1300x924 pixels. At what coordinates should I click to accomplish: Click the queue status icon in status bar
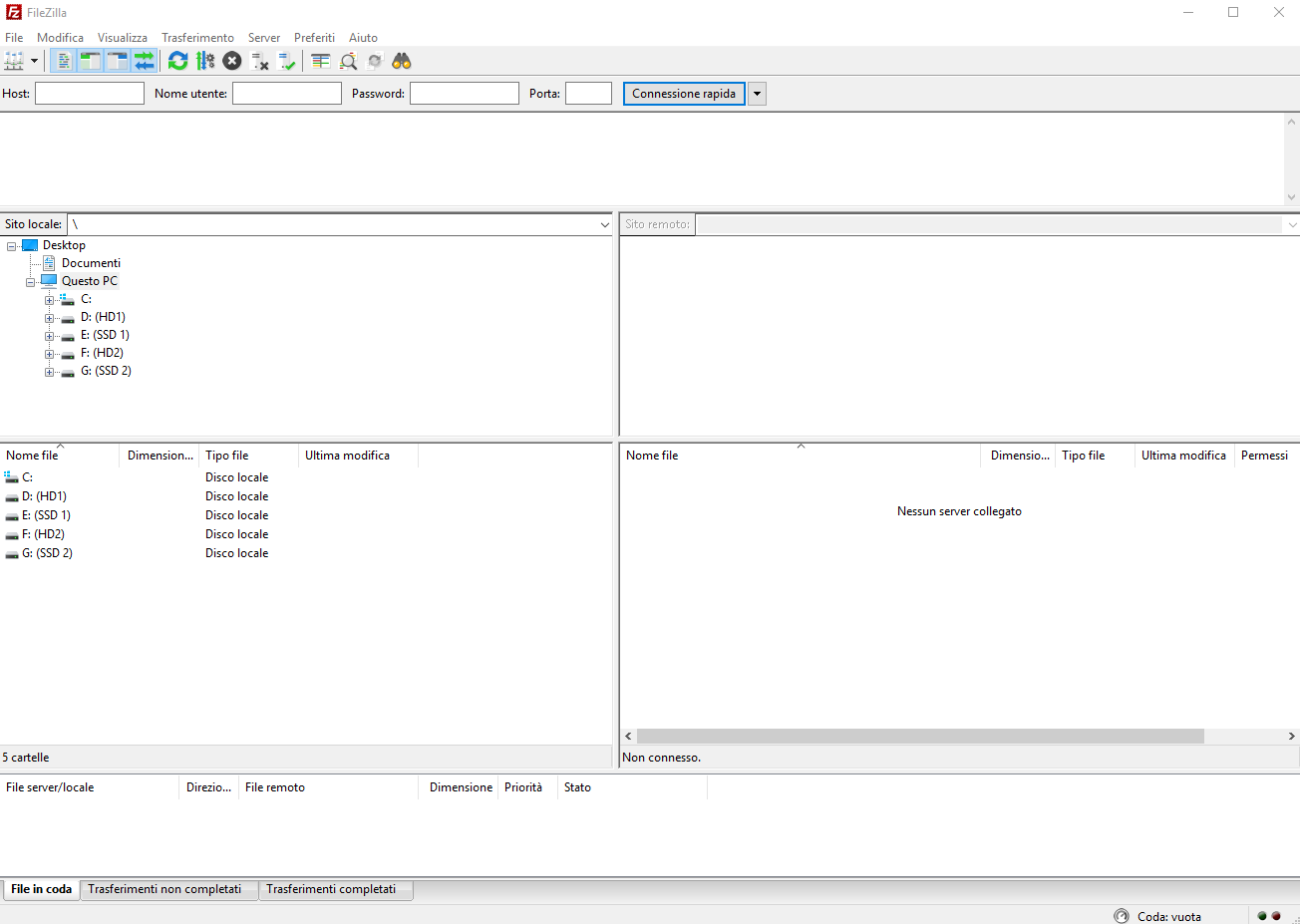click(1122, 916)
